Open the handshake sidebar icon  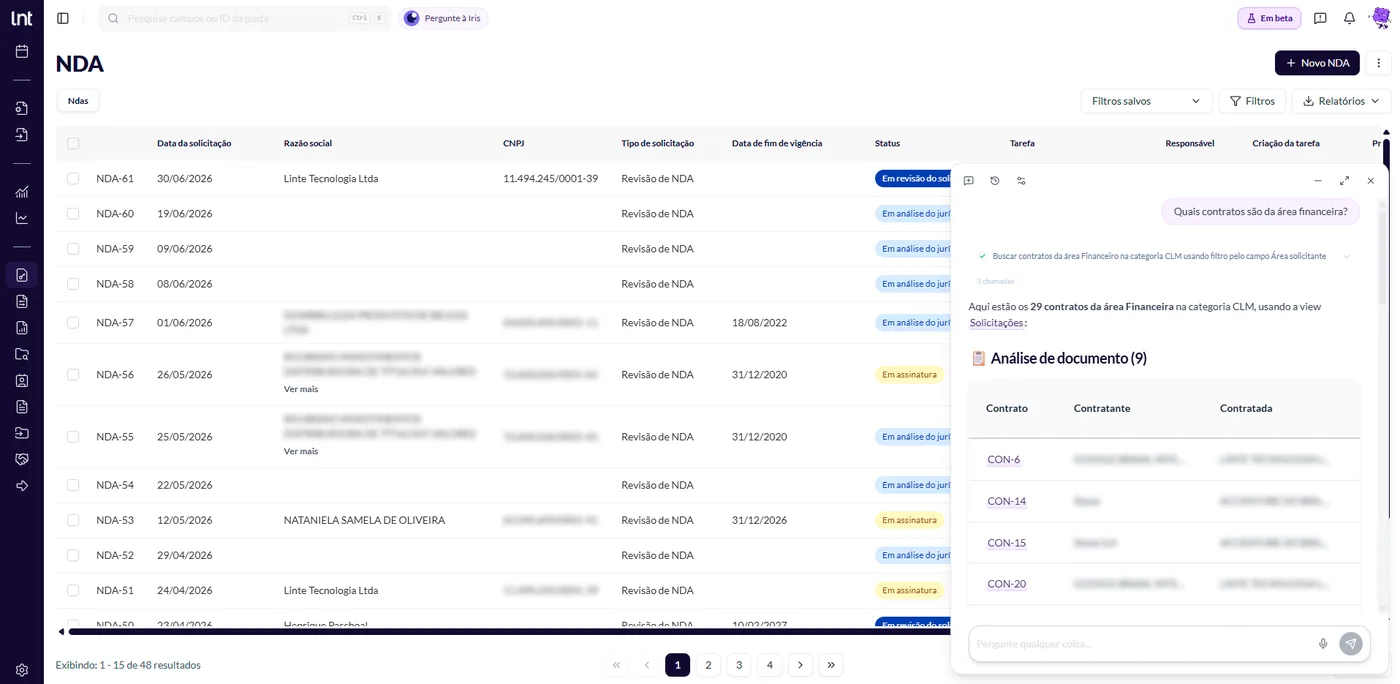pyautogui.click(x=22, y=459)
